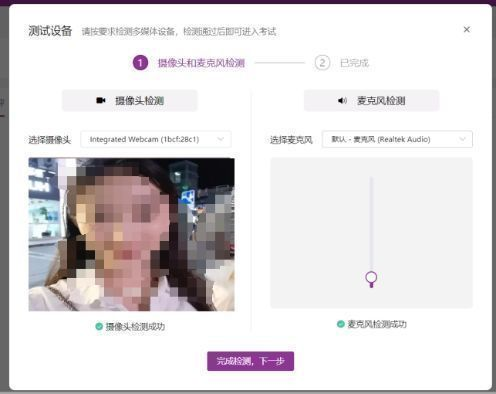Viewport: 496px width, 394px height.
Task: Click the 测试设备 dialog title
Action: (x=50, y=31)
